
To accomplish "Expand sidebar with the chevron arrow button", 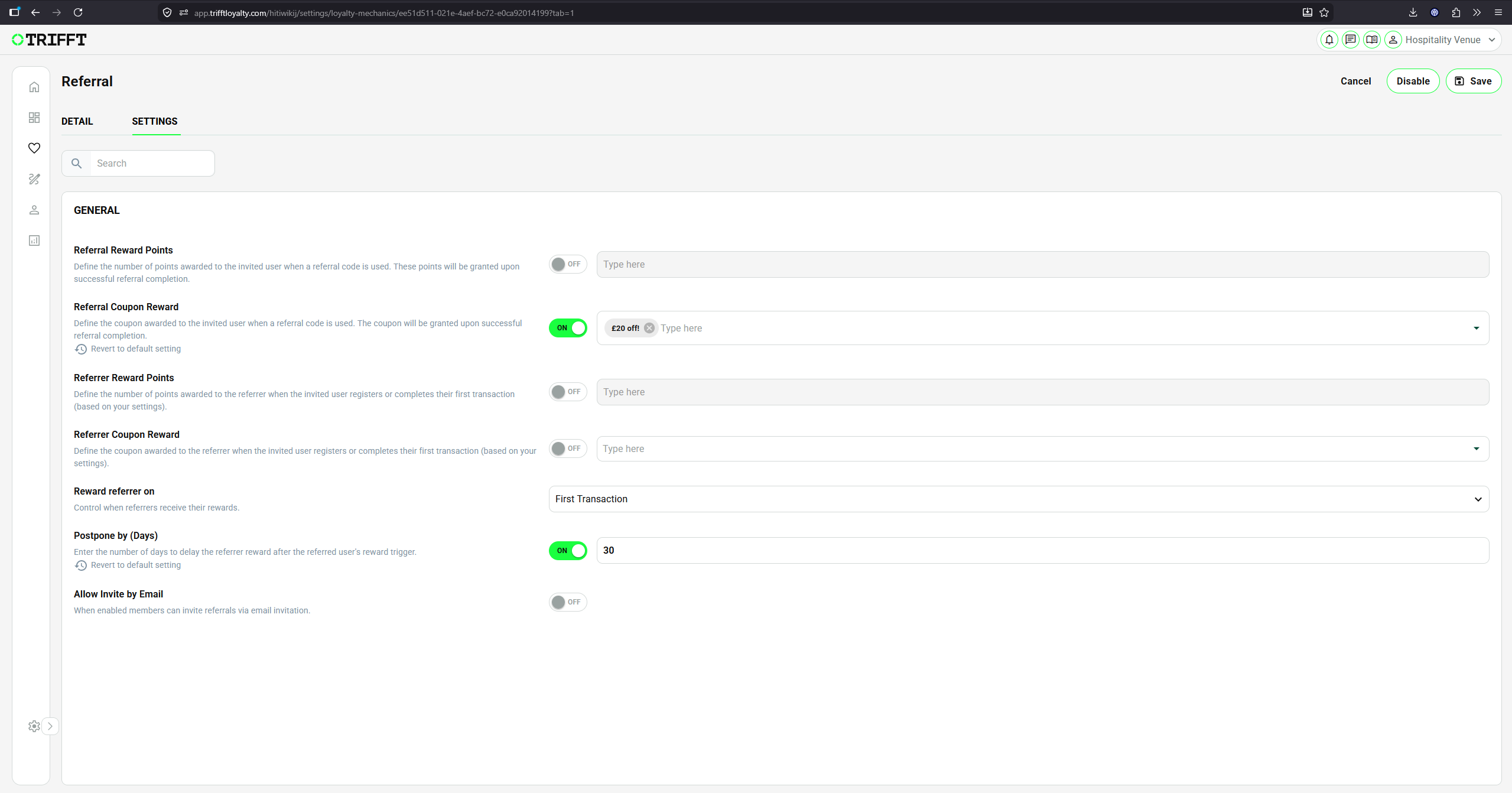I will click(x=50, y=726).
